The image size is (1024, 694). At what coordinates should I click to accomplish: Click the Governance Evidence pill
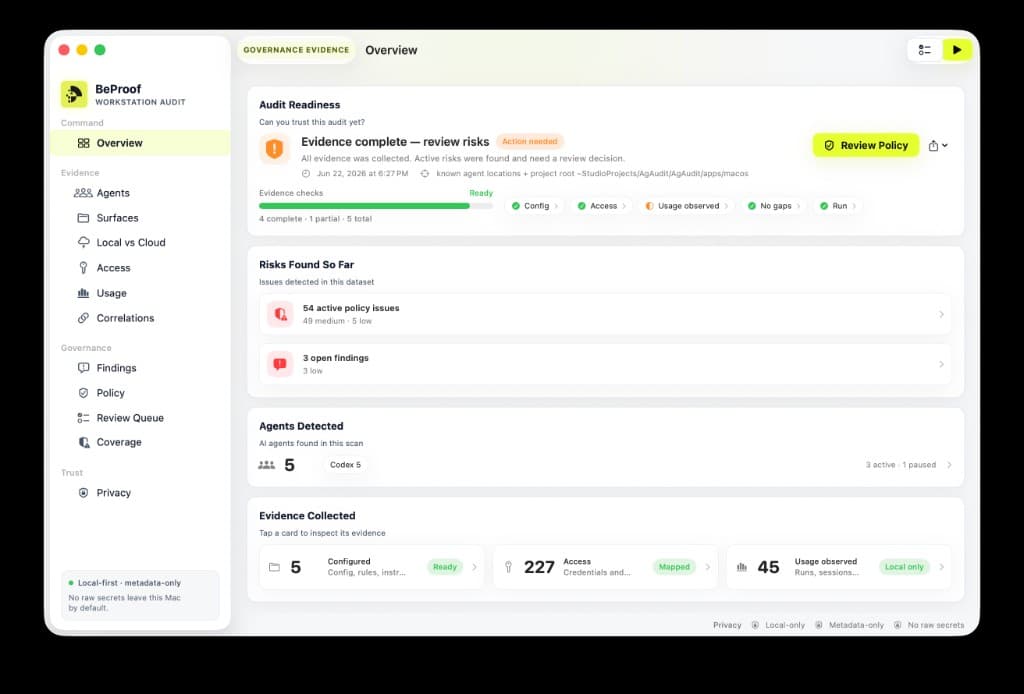coord(296,50)
